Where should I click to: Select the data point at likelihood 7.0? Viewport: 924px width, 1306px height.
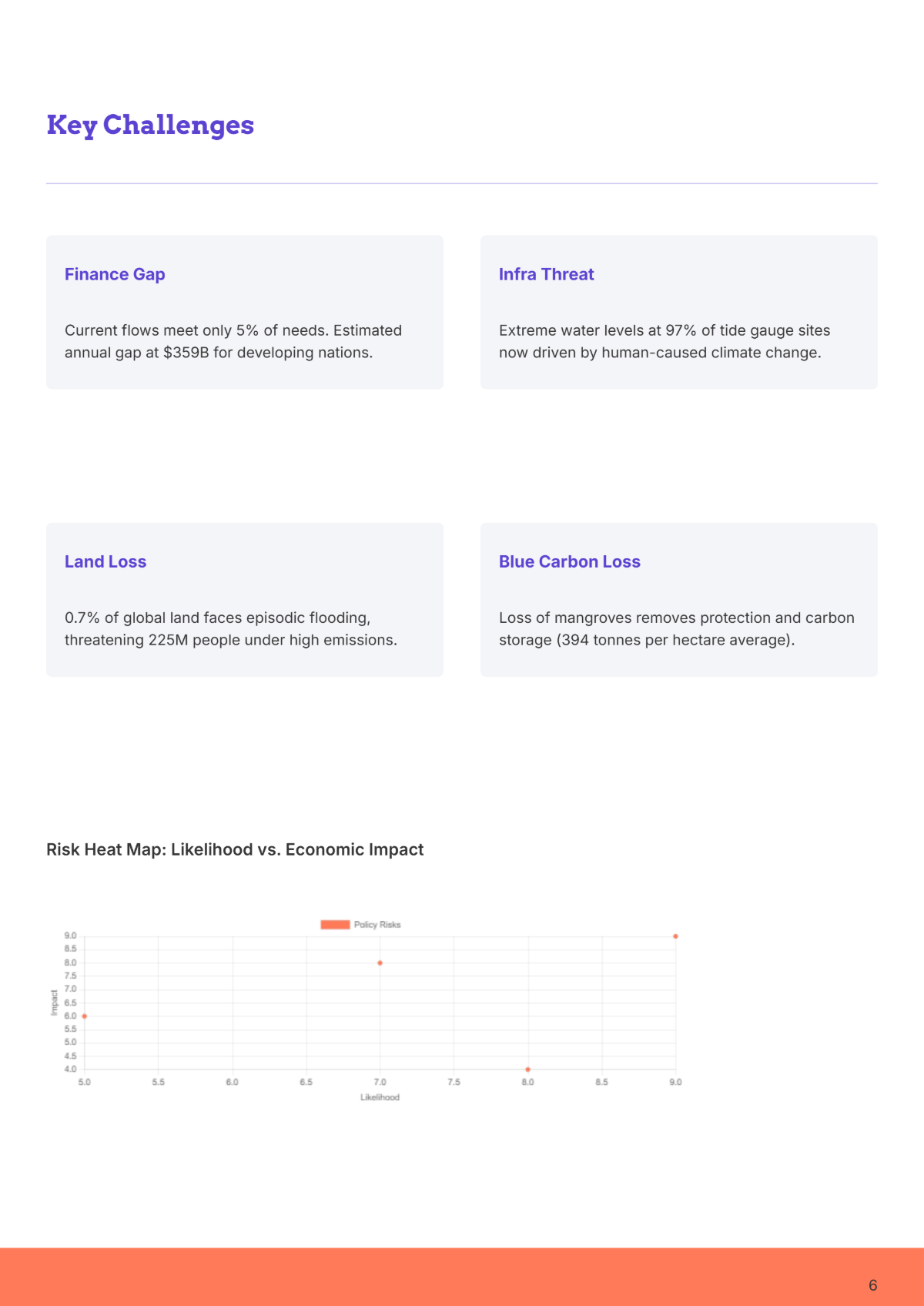click(380, 963)
